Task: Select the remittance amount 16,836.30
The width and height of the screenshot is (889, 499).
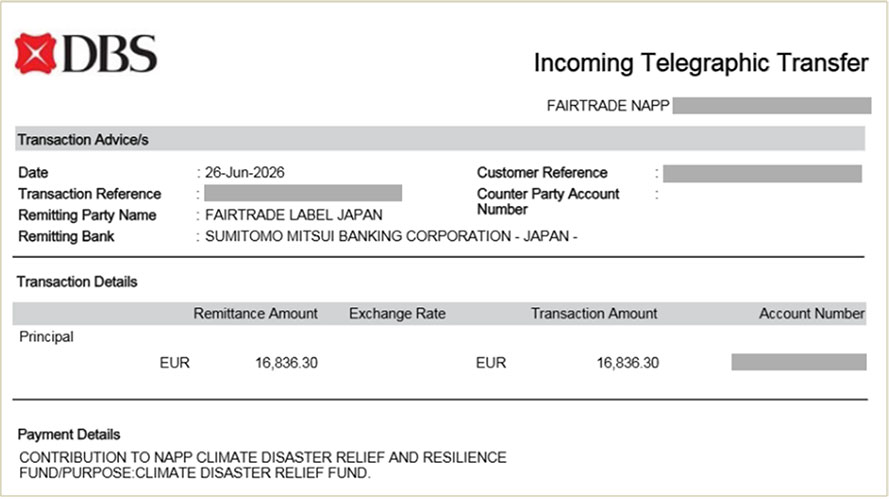Action: coord(286,363)
